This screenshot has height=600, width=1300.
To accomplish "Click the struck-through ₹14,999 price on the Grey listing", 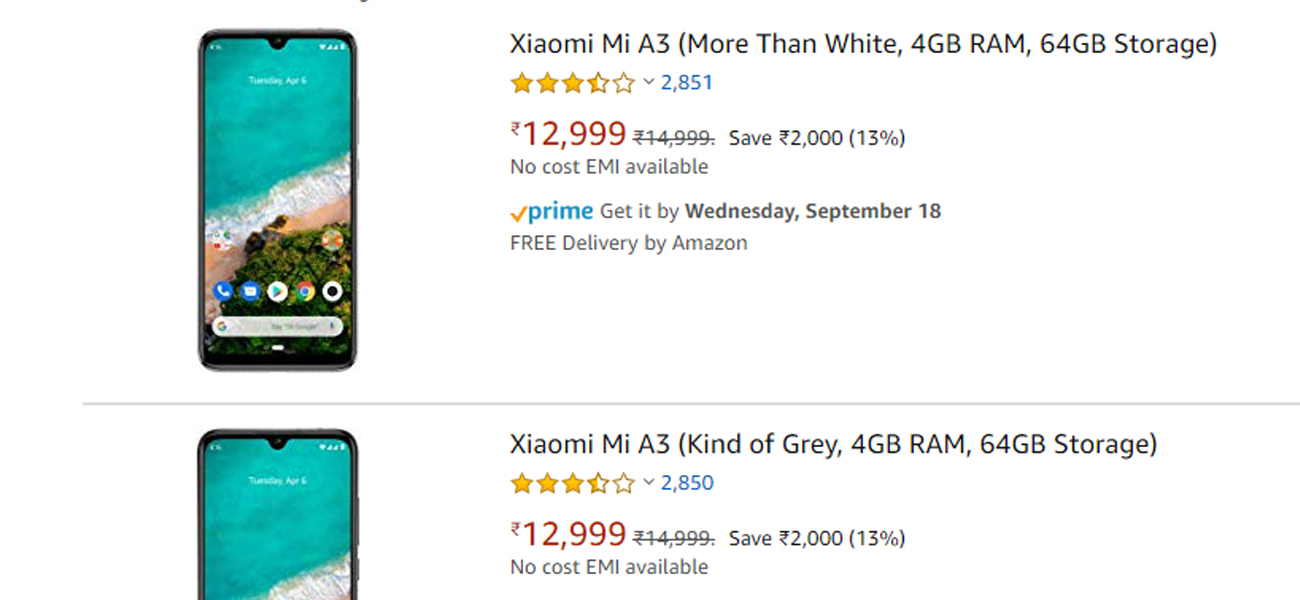I will click(x=674, y=538).
